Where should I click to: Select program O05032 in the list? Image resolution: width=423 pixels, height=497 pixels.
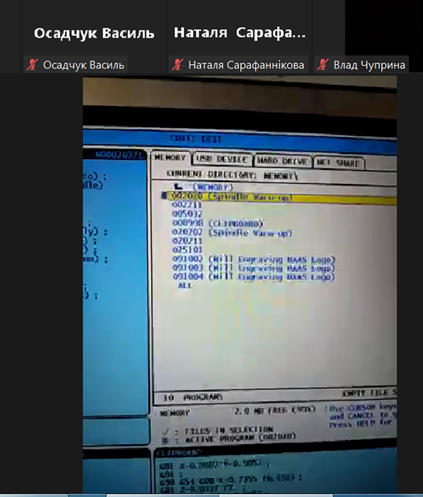coord(187,214)
